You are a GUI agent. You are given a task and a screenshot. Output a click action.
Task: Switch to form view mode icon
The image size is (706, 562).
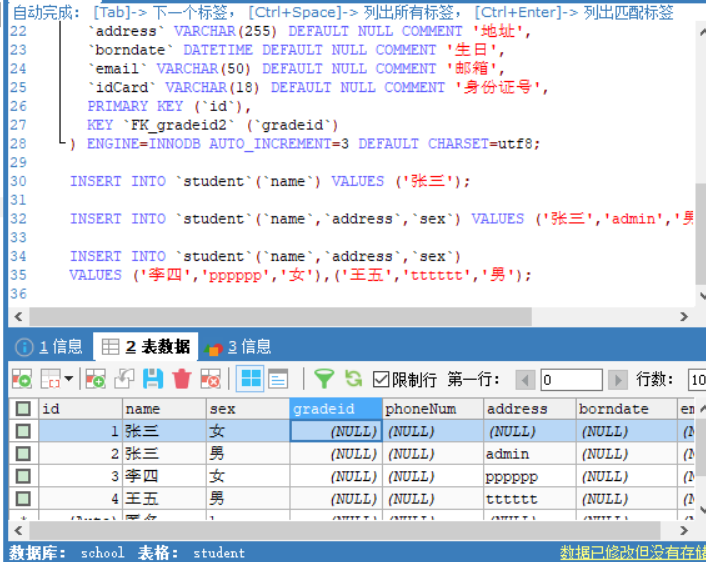click(277, 379)
